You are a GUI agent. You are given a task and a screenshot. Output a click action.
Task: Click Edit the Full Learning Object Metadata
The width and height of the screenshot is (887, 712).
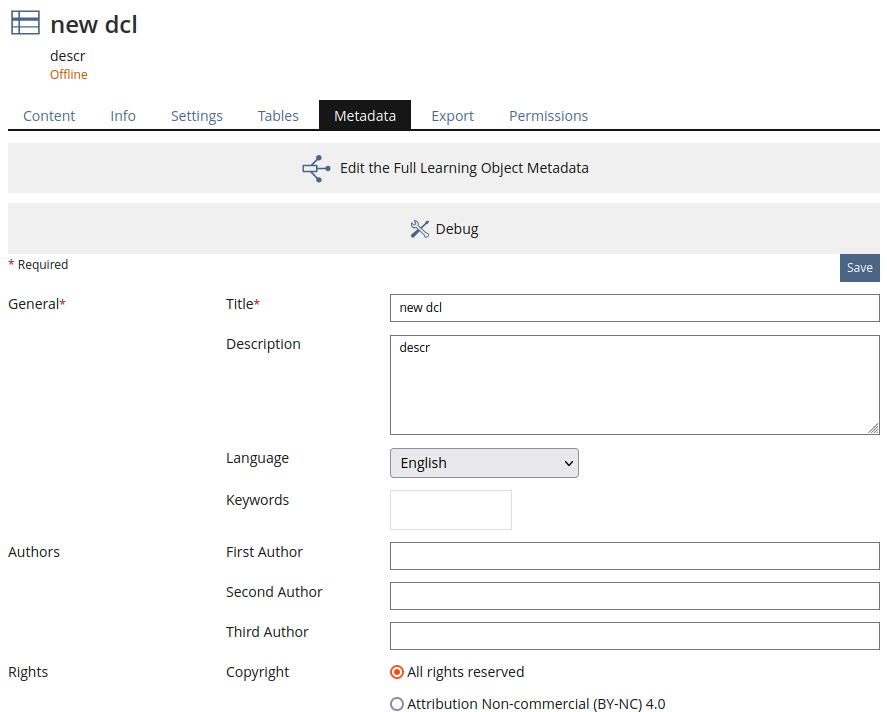(x=464, y=168)
